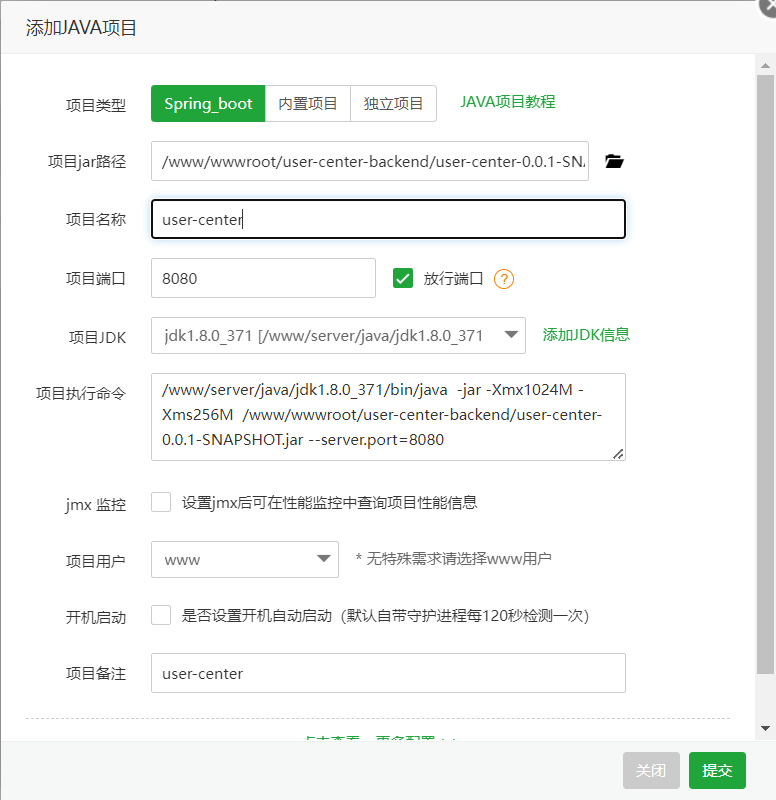Click the scrollbar down arrow
Image resolution: width=776 pixels, height=800 pixels.
pyautogui.click(x=765, y=729)
